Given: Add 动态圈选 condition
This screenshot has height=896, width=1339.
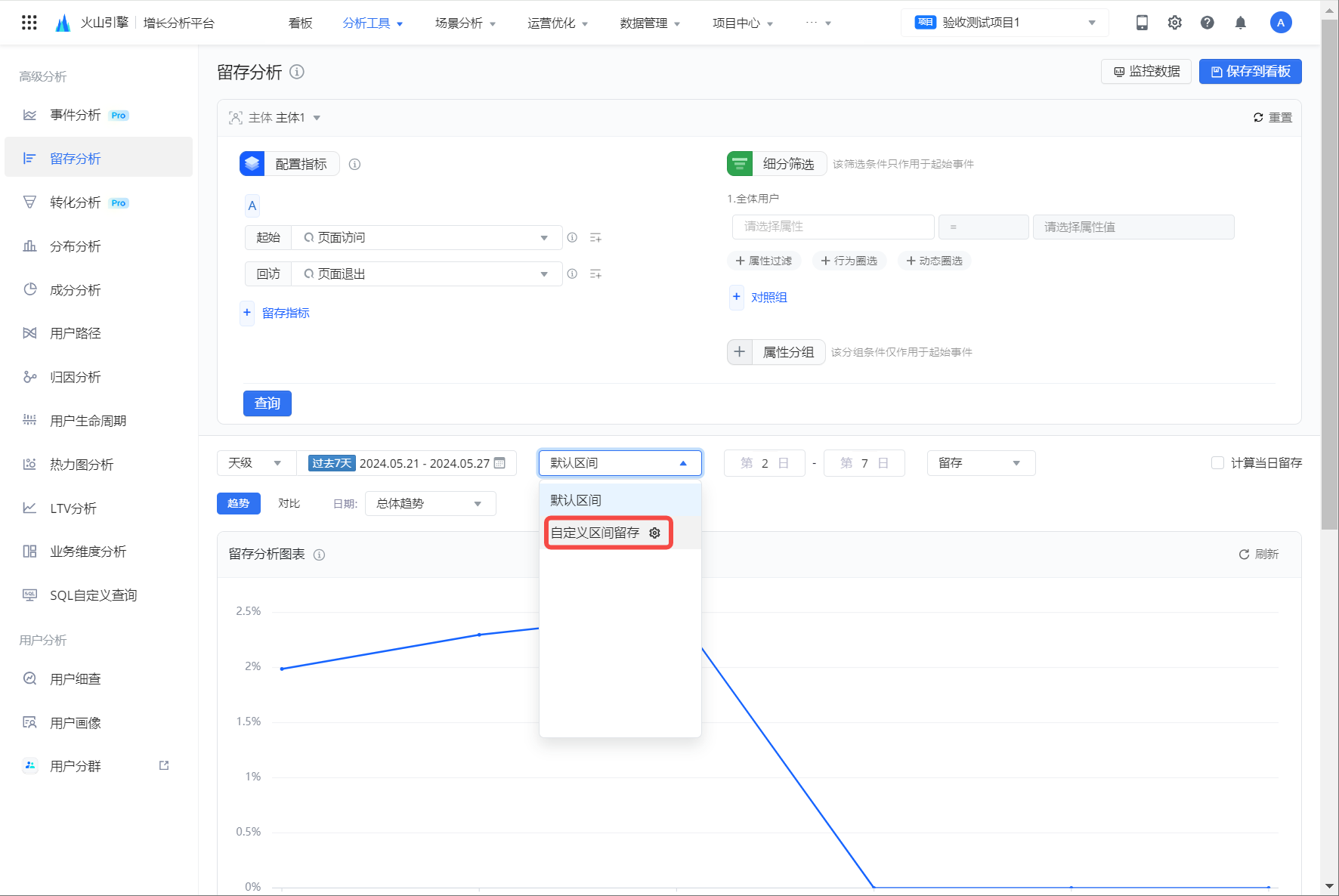Looking at the screenshot, I should tap(935, 261).
